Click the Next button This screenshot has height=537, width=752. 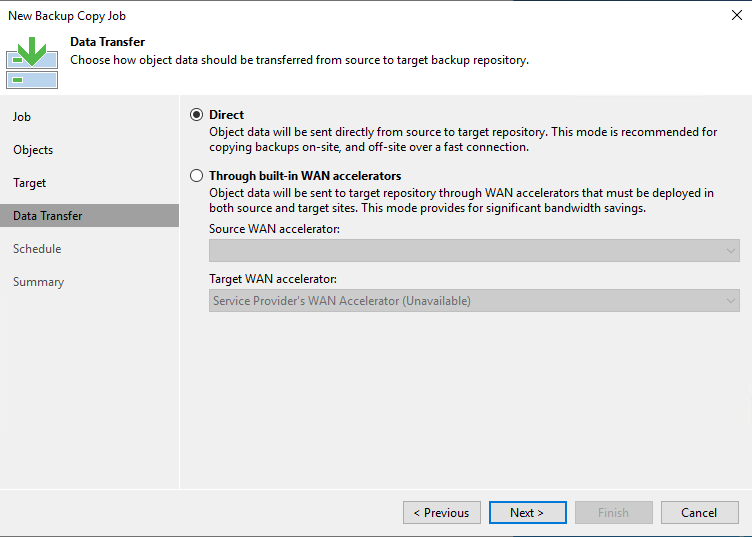[528, 513]
